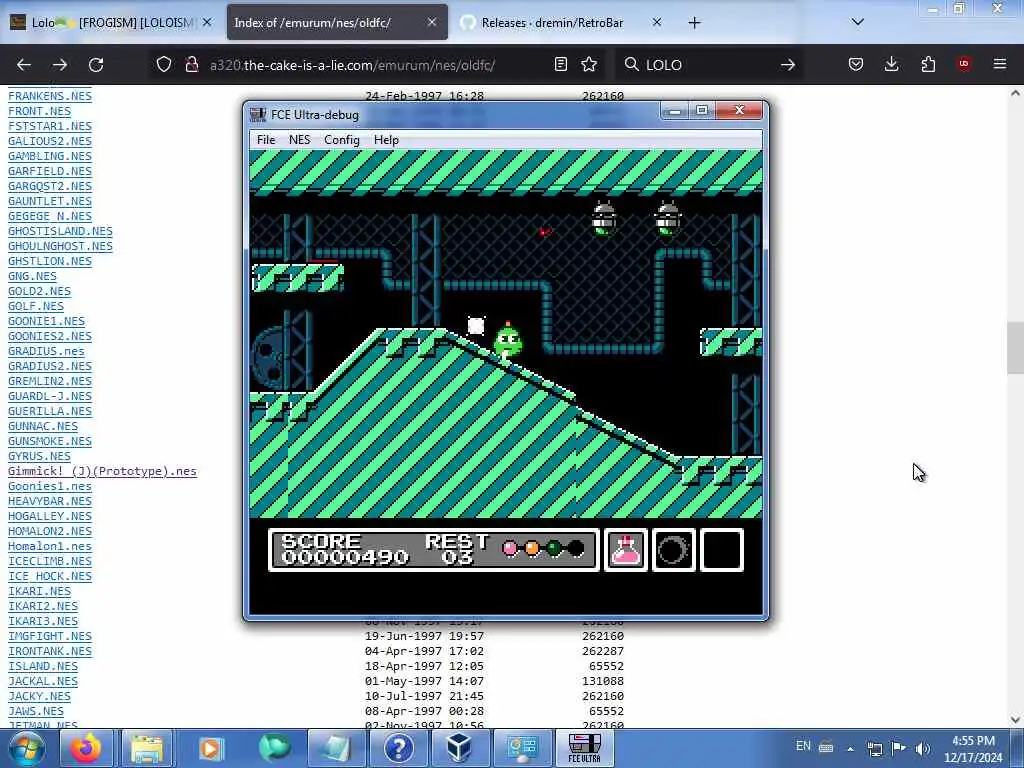This screenshot has width=1024, height=768.
Task: Submit search with arrow button
Action: tap(788, 65)
